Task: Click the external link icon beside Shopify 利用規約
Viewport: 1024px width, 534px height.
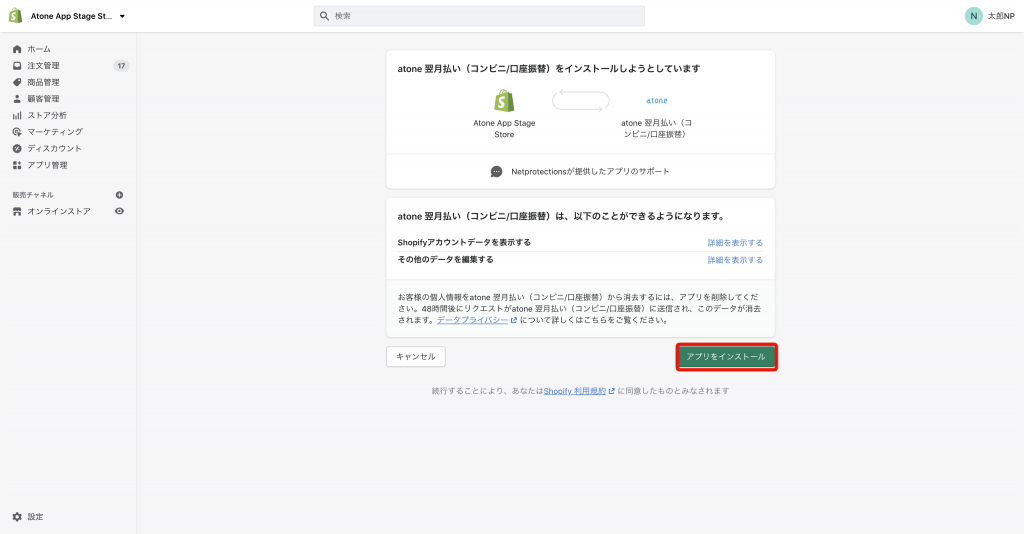Action: point(612,391)
